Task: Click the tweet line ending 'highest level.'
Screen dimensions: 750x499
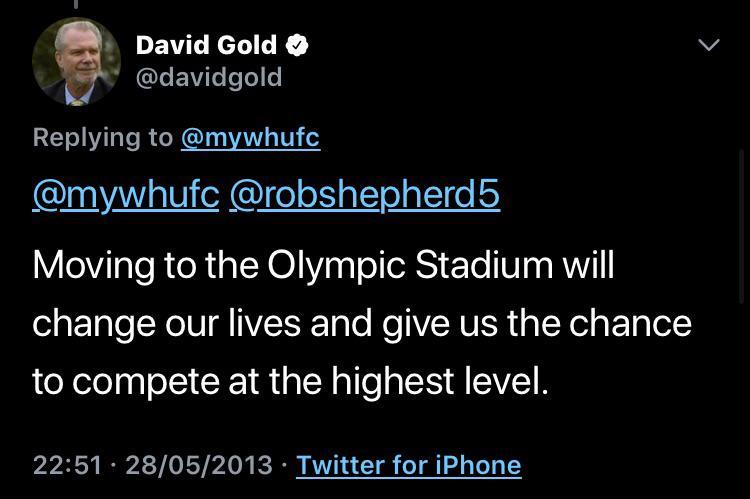Action: pyautogui.click(x=290, y=382)
